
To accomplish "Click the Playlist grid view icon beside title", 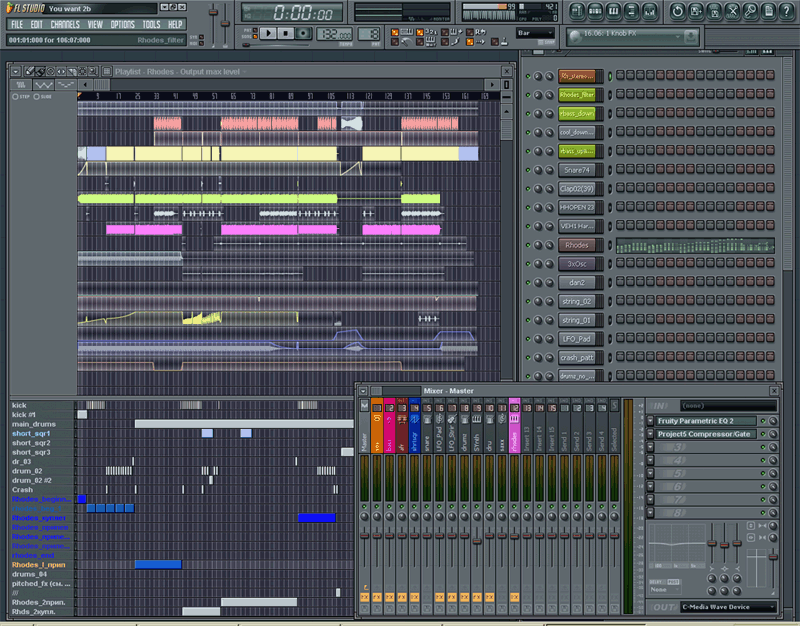I will [x=107, y=71].
